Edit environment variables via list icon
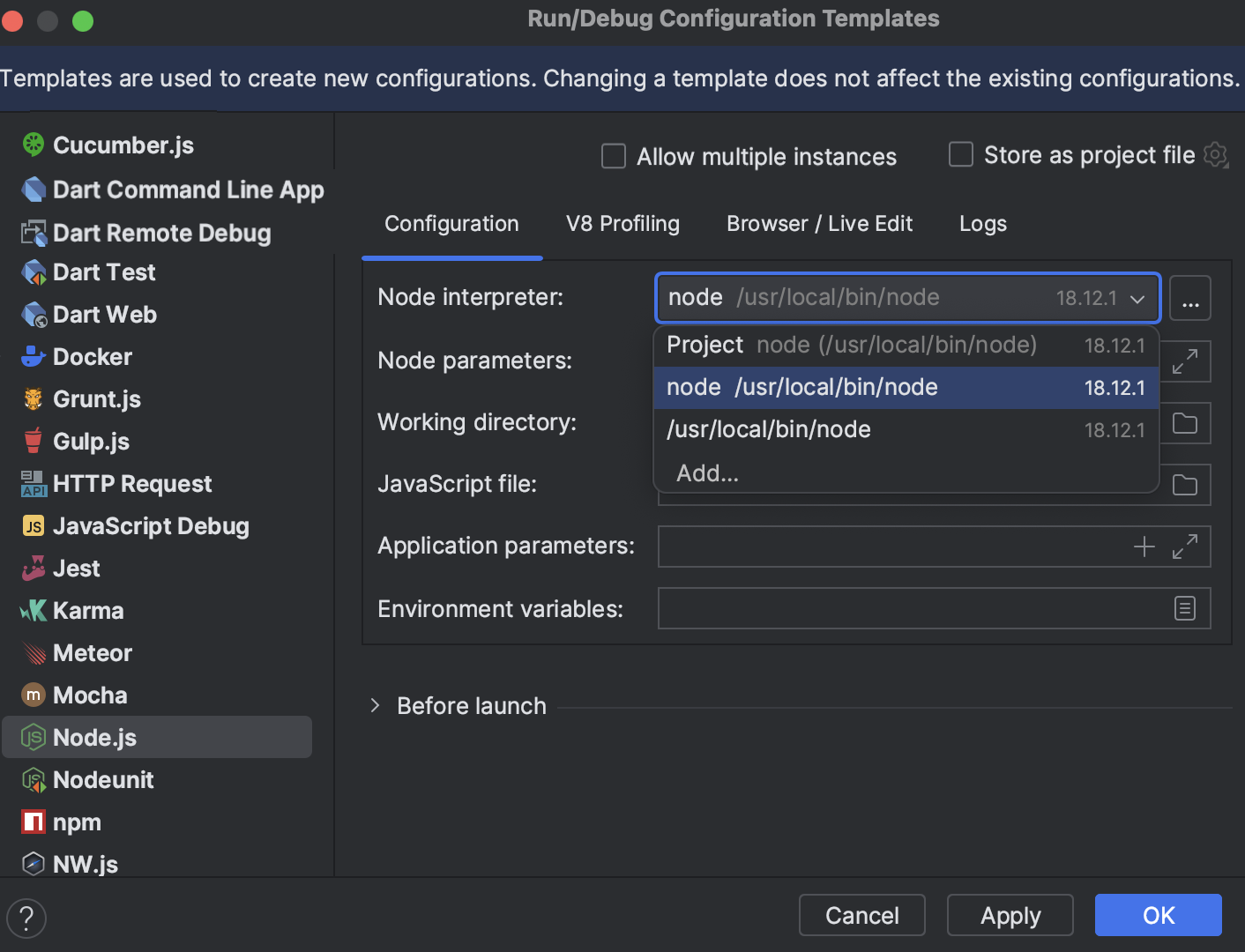The height and width of the screenshot is (952, 1245). (x=1184, y=608)
